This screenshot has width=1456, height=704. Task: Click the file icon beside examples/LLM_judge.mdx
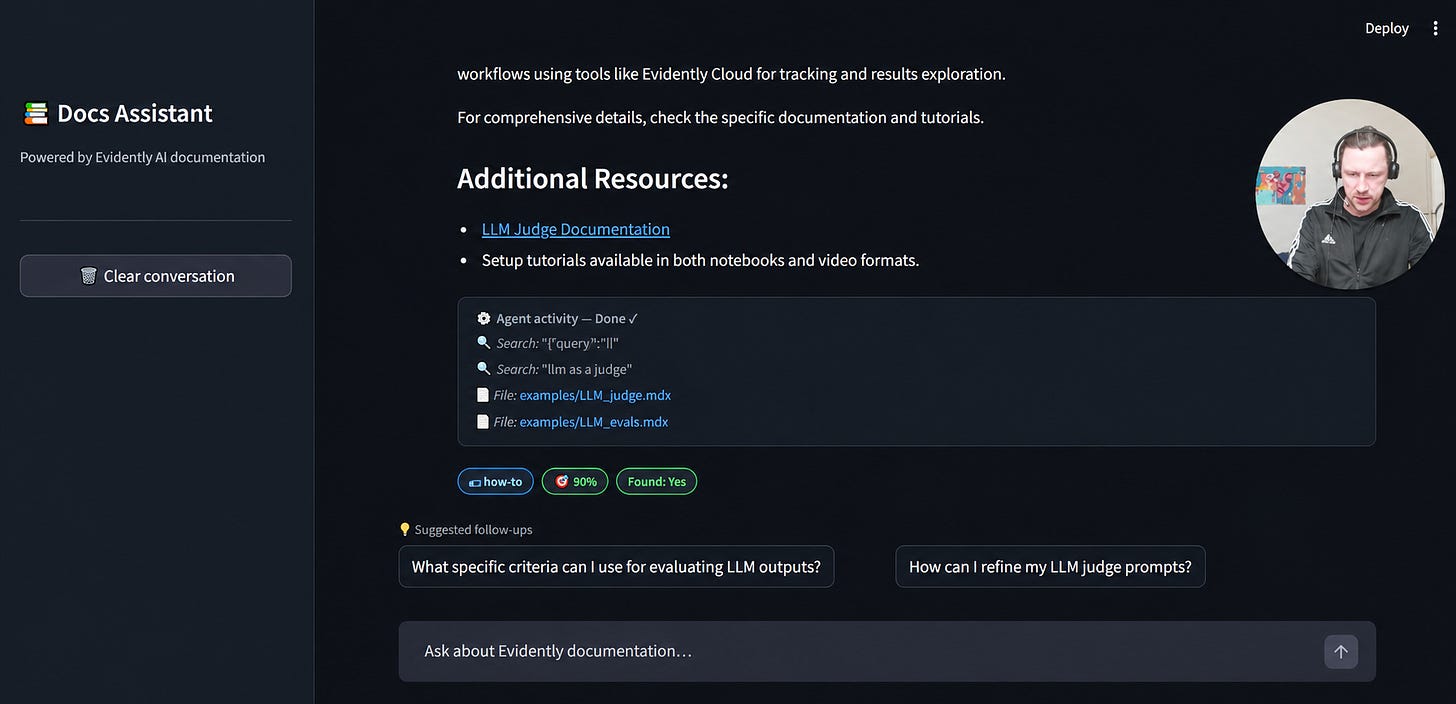tap(484, 395)
